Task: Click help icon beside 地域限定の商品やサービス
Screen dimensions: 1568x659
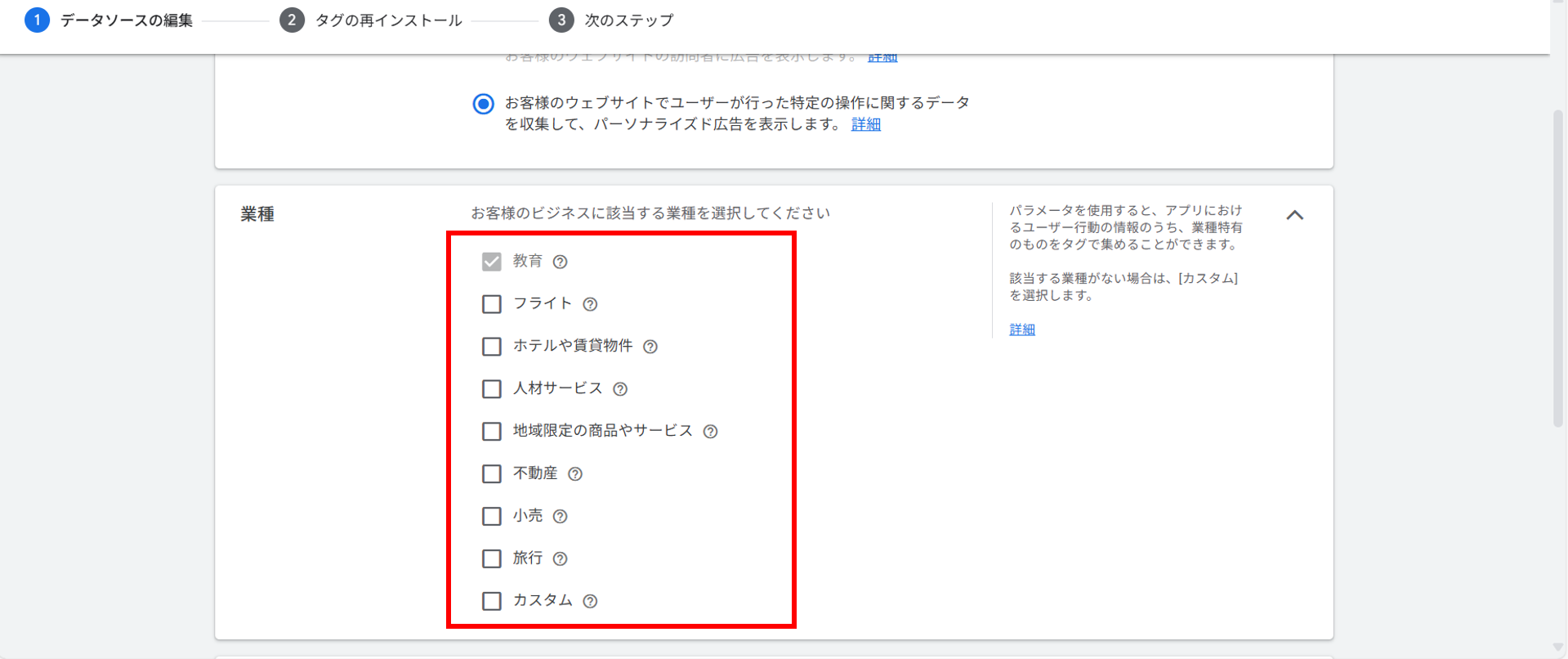Action: [711, 432]
